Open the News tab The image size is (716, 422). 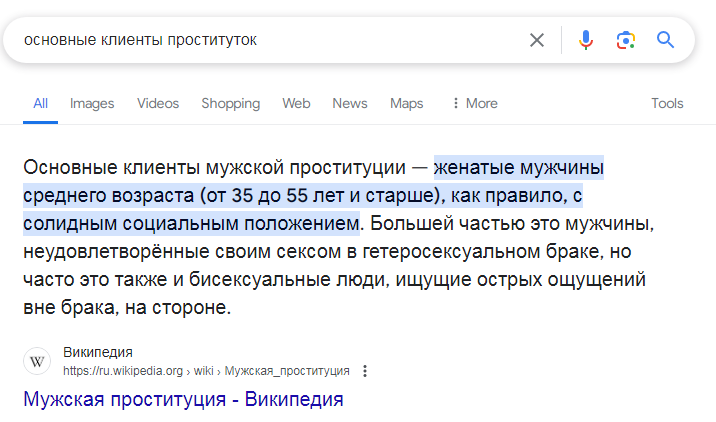(x=350, y=103)
